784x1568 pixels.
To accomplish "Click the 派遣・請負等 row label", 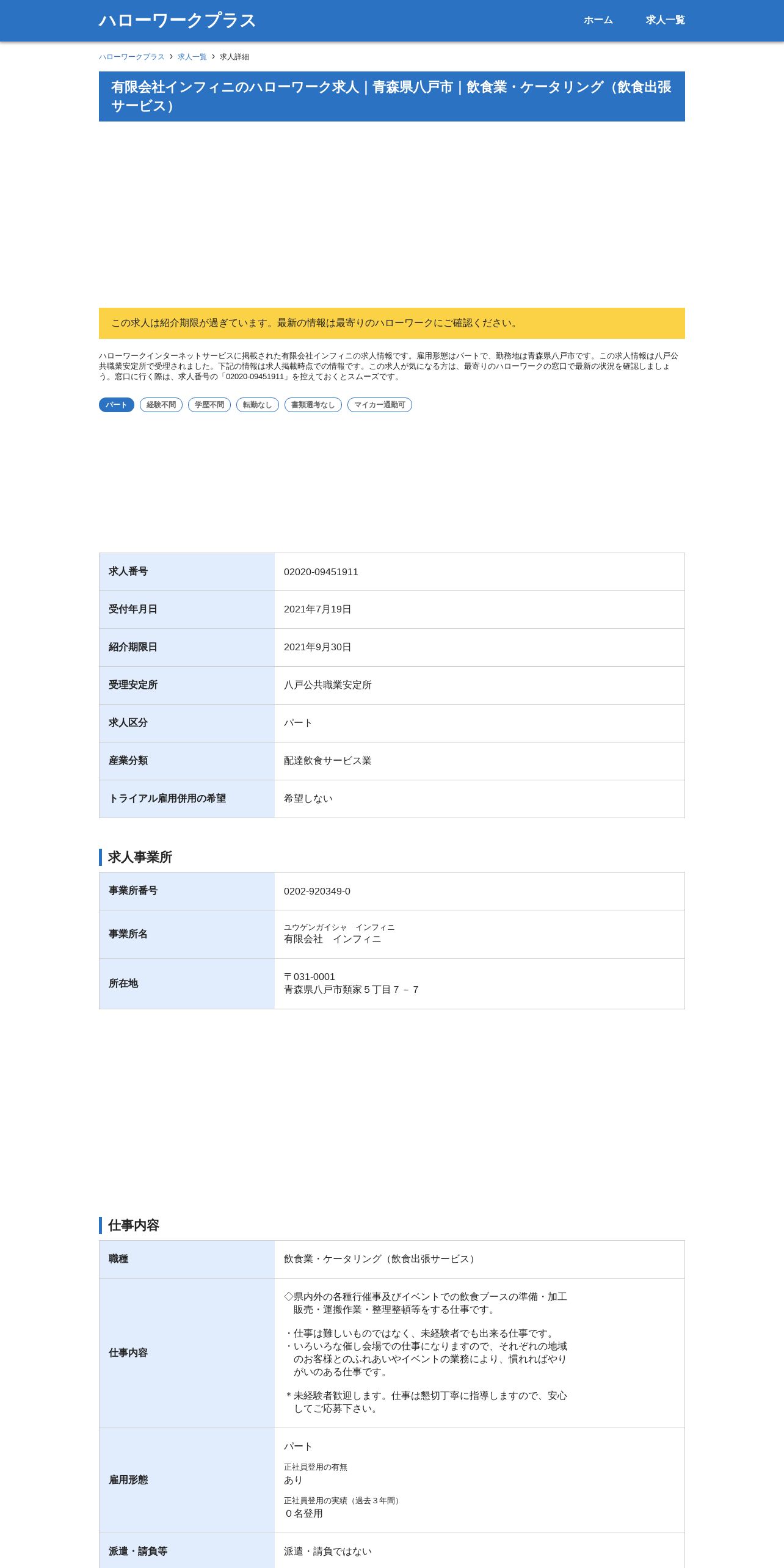I will (138, 1552).
